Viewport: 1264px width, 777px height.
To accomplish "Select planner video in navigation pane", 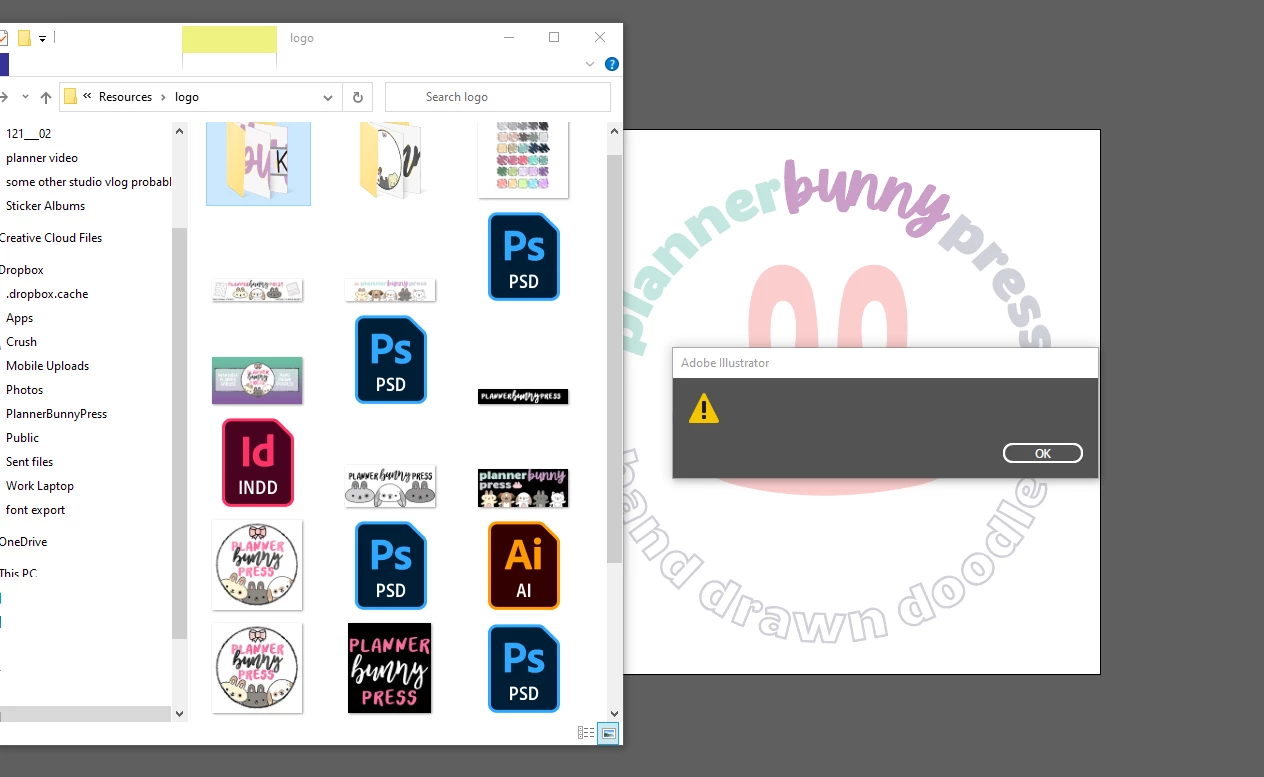I will pos(42,157).
